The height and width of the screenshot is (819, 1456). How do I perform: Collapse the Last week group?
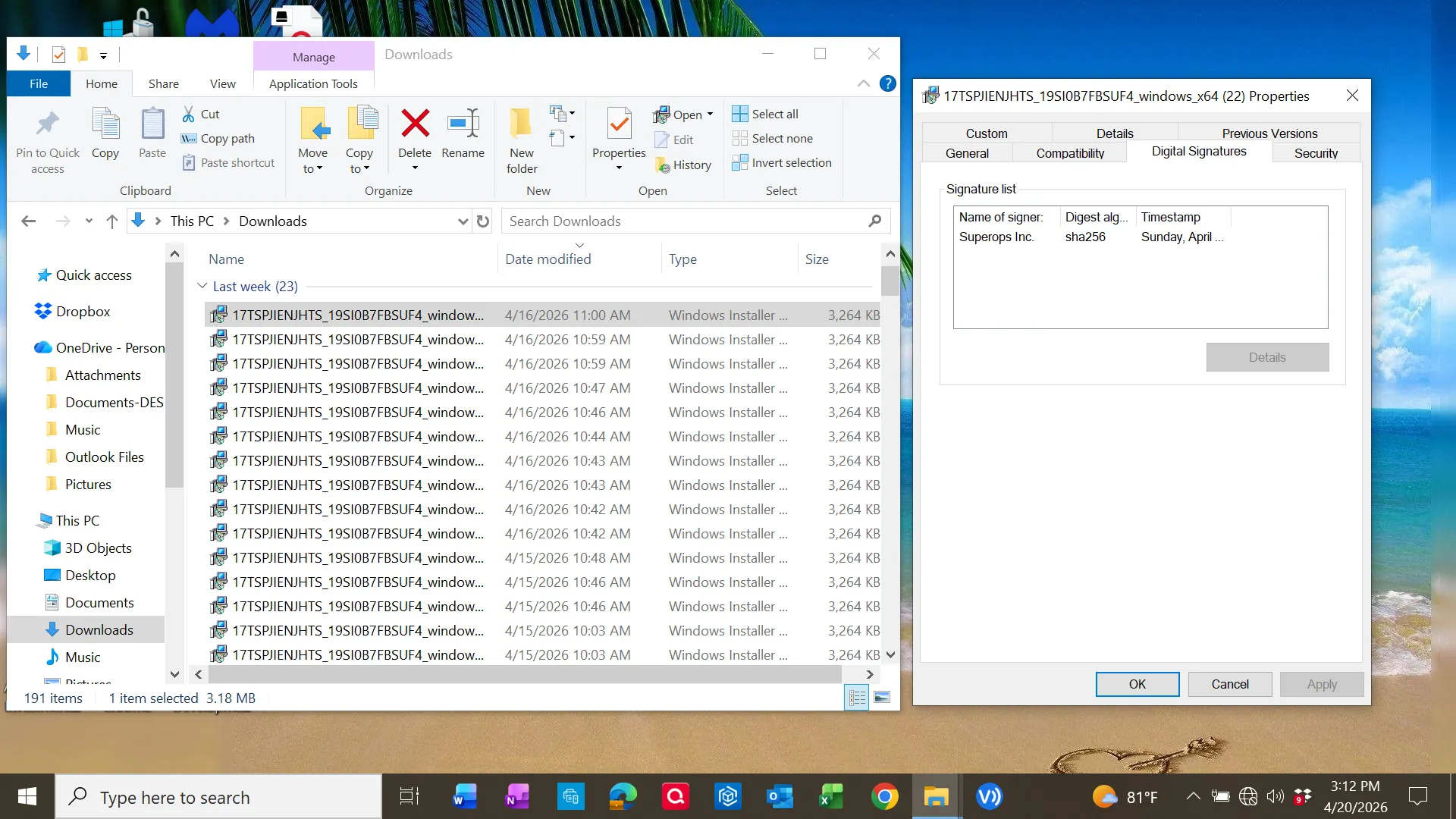pos(202,286)
